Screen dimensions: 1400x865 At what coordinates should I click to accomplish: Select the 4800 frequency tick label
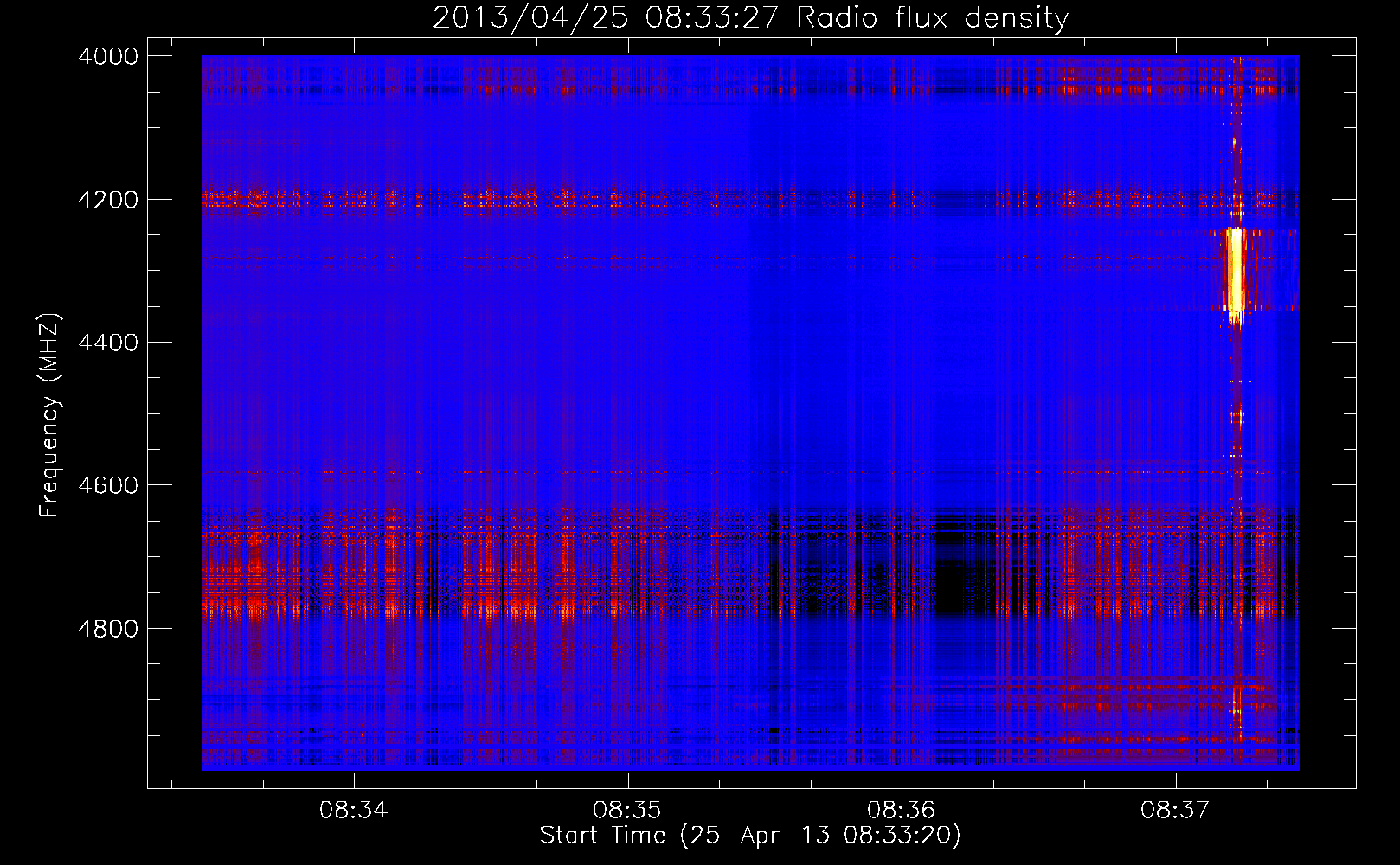pos(108,628)
